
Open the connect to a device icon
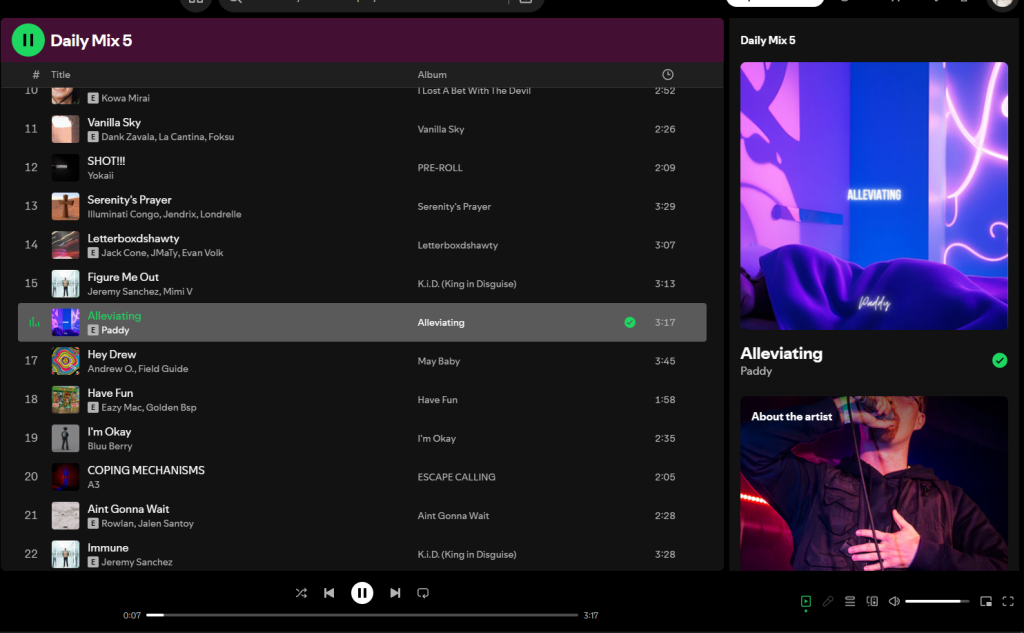(x=872, y=601)
